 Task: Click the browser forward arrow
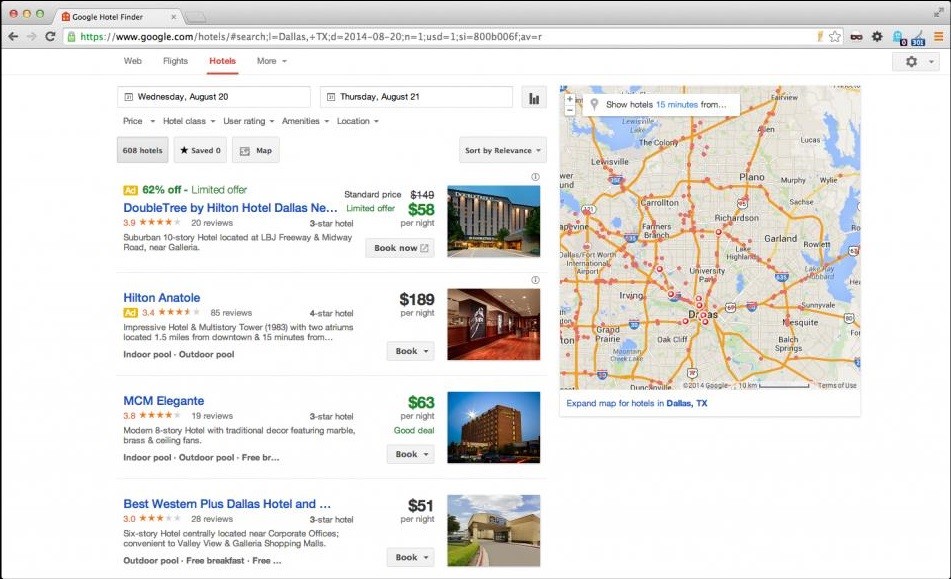[x=31, y=36]
